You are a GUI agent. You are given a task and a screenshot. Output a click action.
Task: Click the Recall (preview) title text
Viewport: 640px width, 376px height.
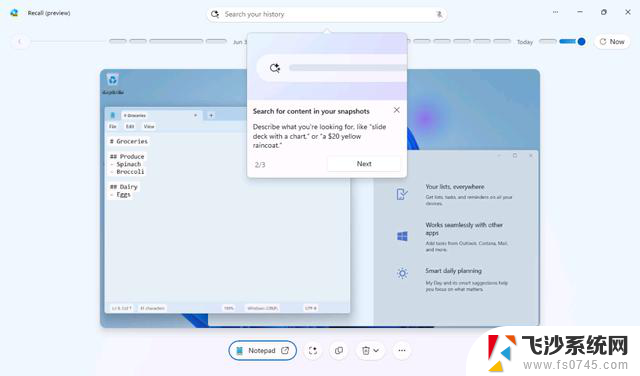pyautogui.click(x=49, y=13)
